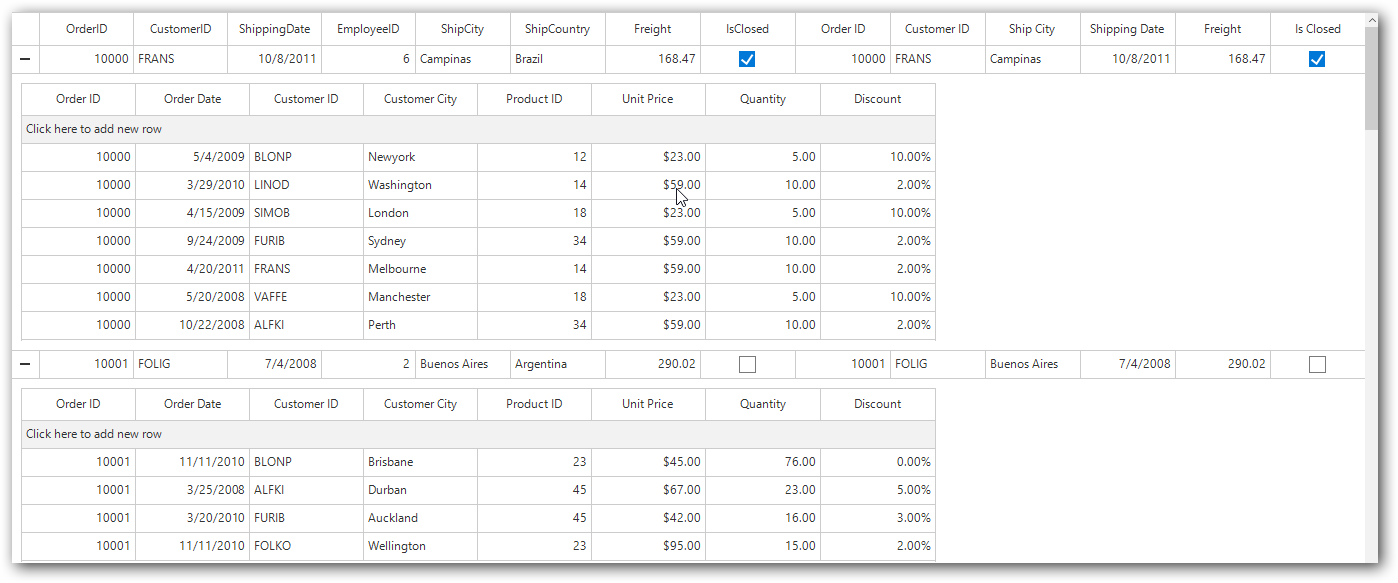
Task: Select the 10000 order link in BLONP row
Action: click(108, 156)
